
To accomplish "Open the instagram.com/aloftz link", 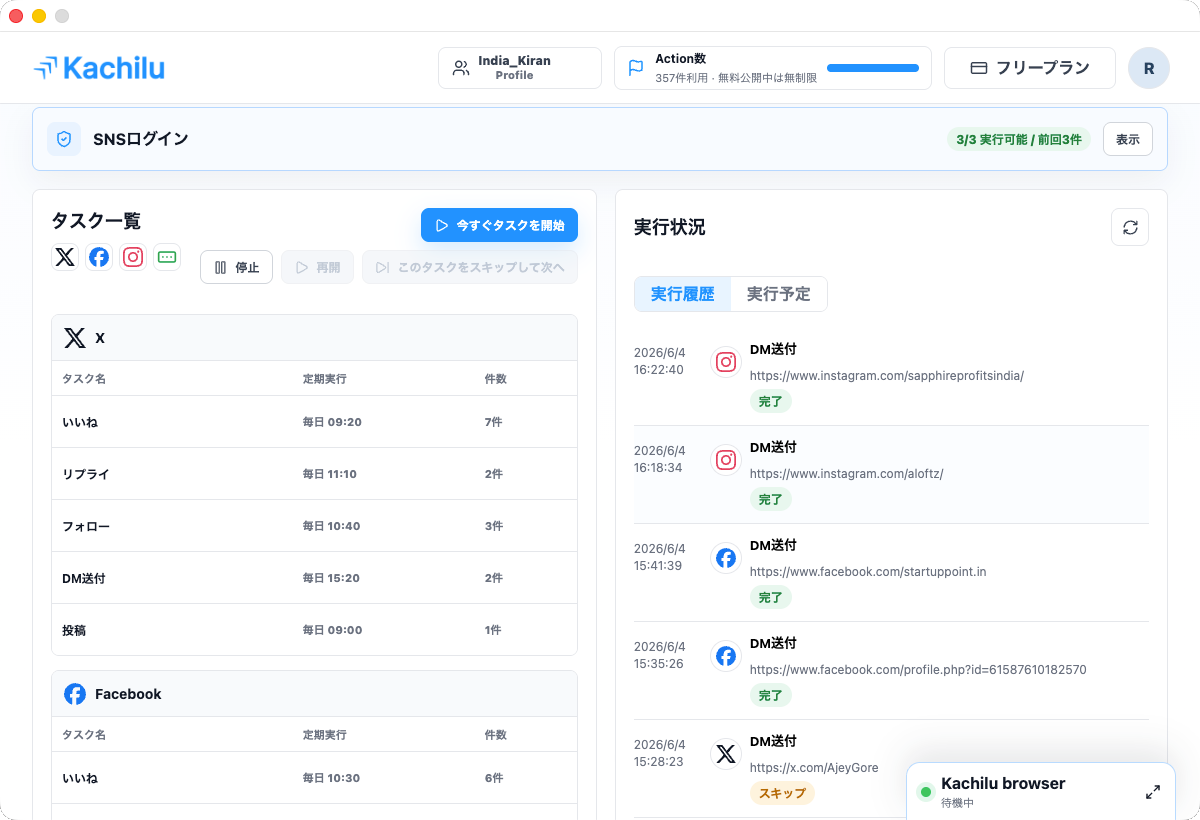I will 846,474.
